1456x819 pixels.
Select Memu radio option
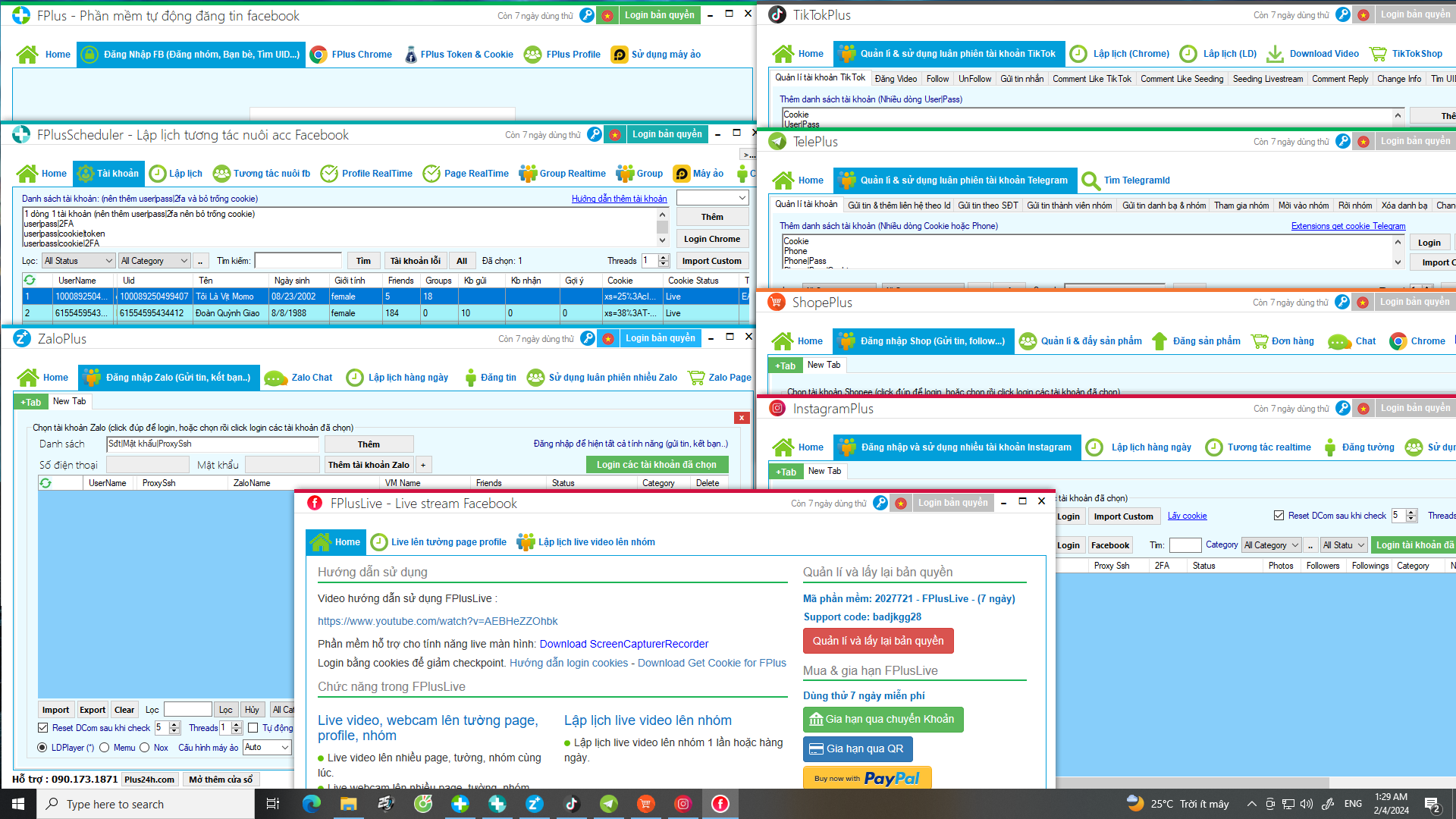(x=104, y=748)
